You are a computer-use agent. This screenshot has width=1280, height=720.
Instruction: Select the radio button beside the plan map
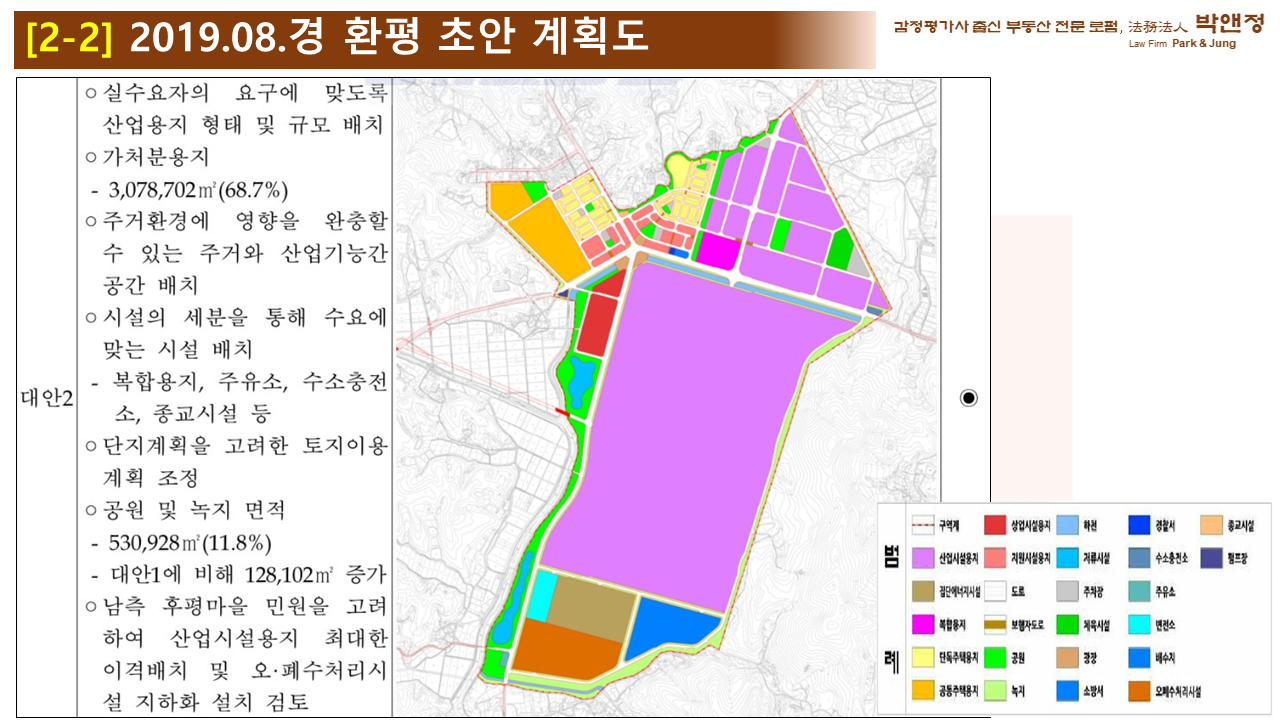[x=968, y=398]
